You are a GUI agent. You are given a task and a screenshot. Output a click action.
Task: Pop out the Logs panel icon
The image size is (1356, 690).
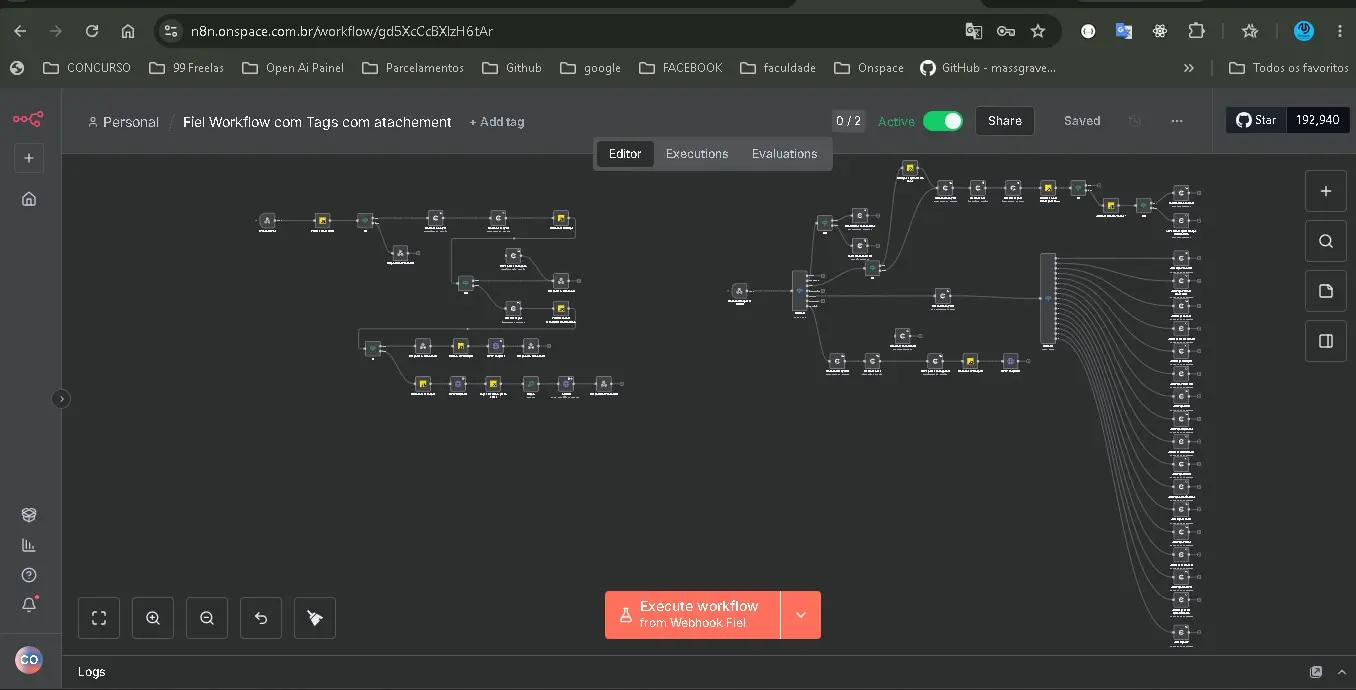1316,672
